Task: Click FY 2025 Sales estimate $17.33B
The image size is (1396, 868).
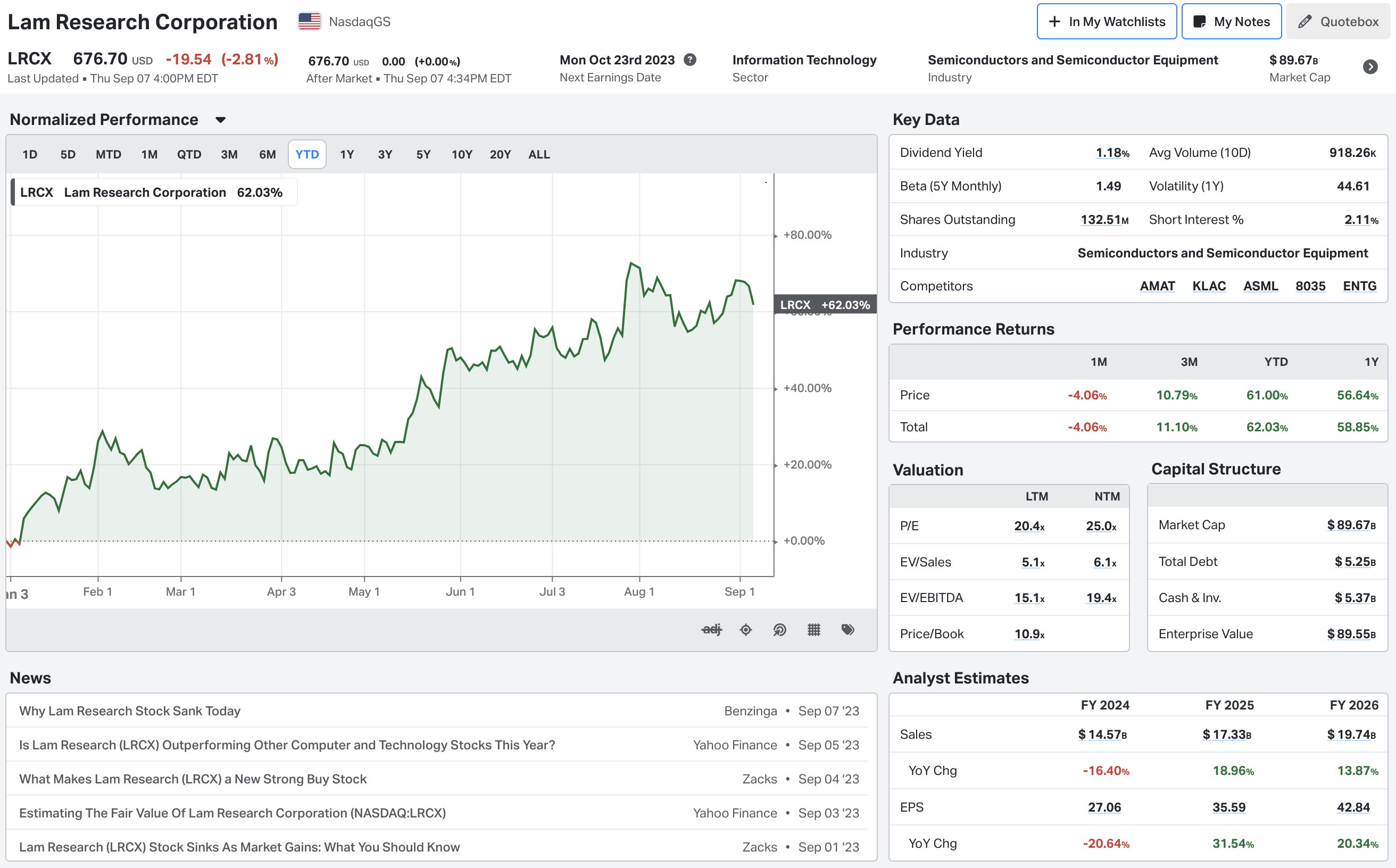Action: [1227, 735]
